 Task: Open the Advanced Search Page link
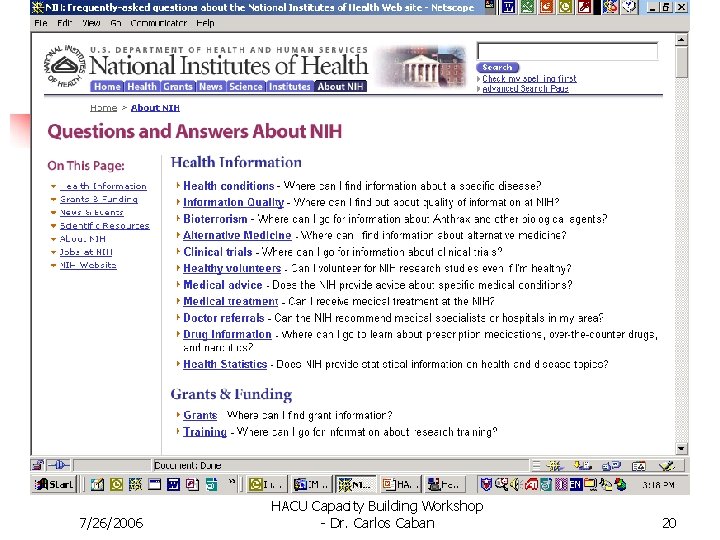click(525, 89)
